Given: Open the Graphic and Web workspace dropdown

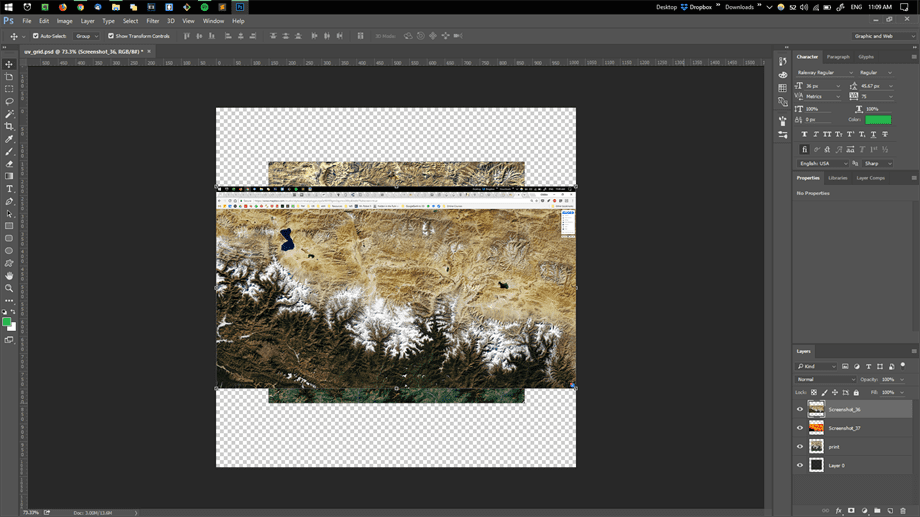Looking at the screenshot, I should tap(884, 36).
